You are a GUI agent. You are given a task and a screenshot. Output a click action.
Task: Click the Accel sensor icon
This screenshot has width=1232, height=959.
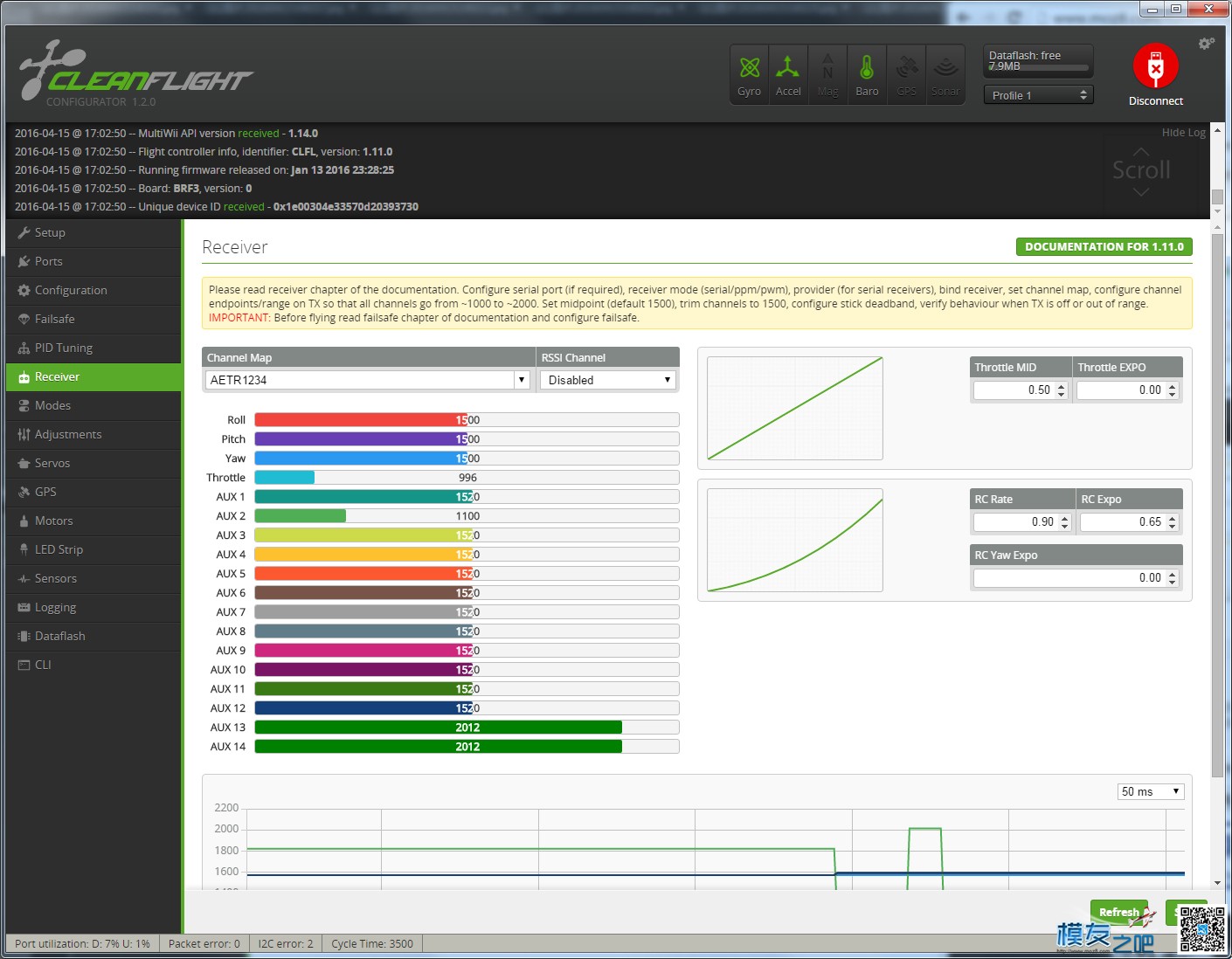coord(788,75)
